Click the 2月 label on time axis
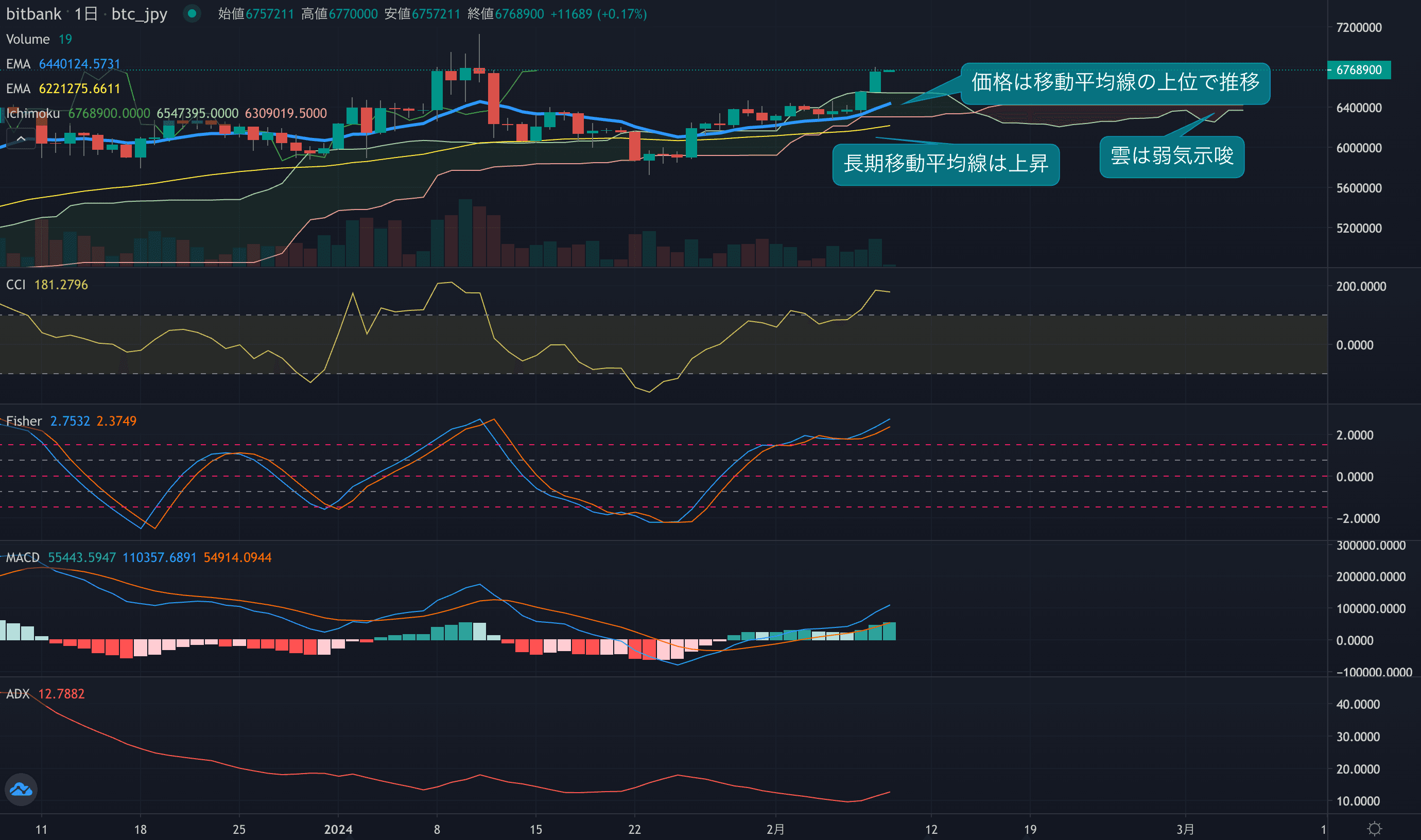Viewport: 1421px width, 840px height. (775, 829)
